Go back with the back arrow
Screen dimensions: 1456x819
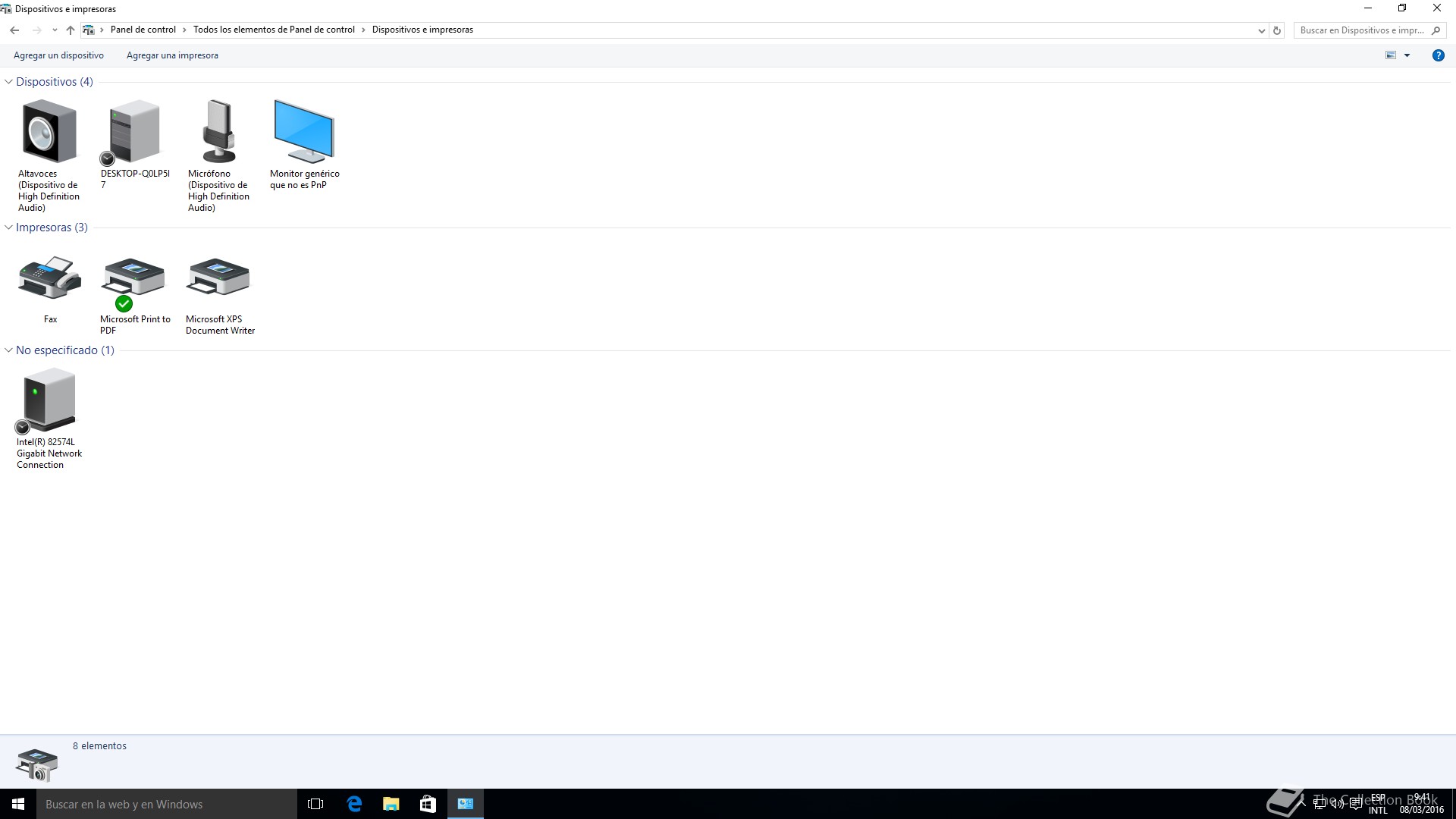point(14,30)
